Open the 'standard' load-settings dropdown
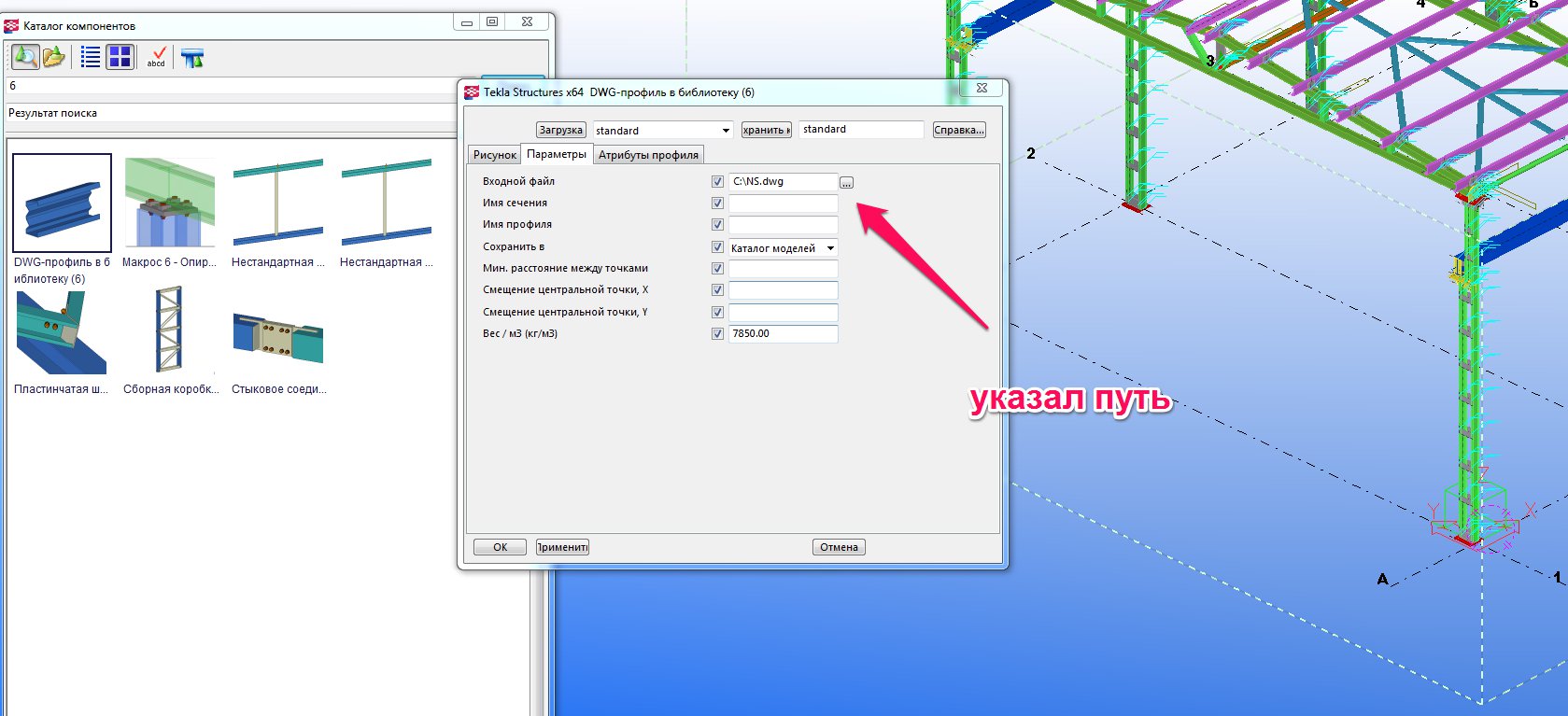 click(x=663, y=131)
